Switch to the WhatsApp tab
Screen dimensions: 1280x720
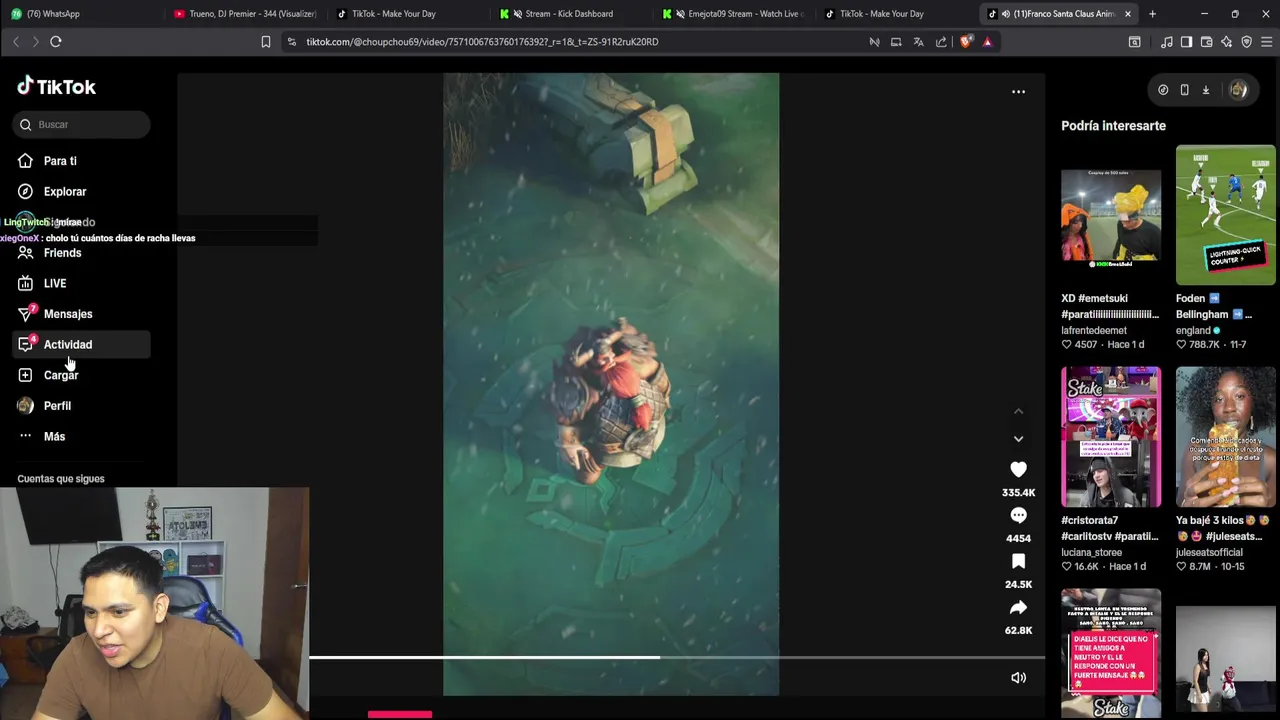pyautogui.click(x=82, y=14)
